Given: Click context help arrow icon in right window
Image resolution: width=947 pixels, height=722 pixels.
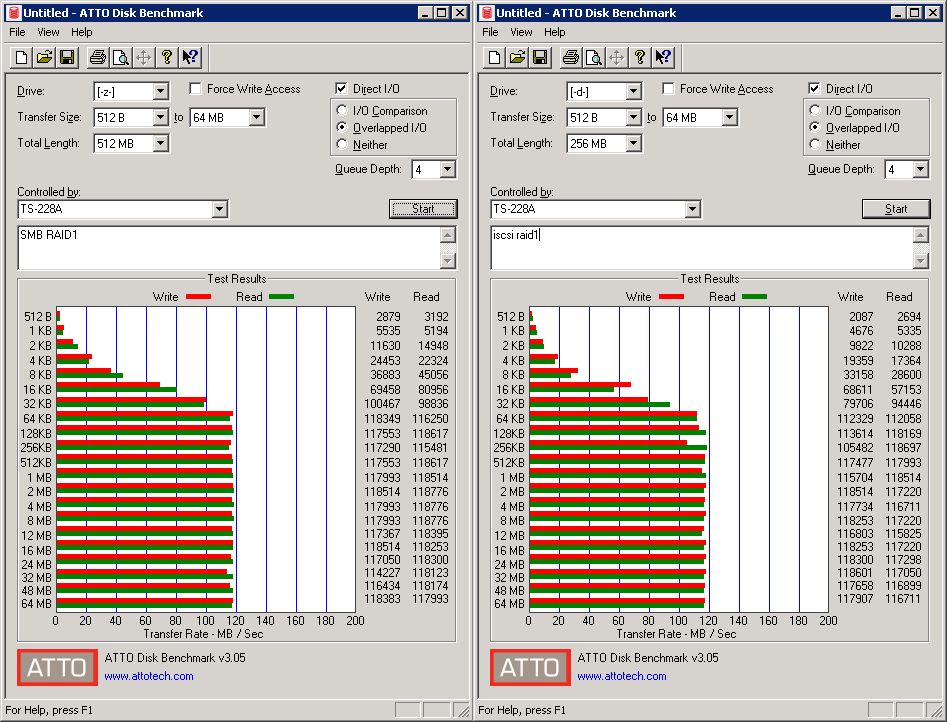Looking at the screenshot, I should pos(663,57).
